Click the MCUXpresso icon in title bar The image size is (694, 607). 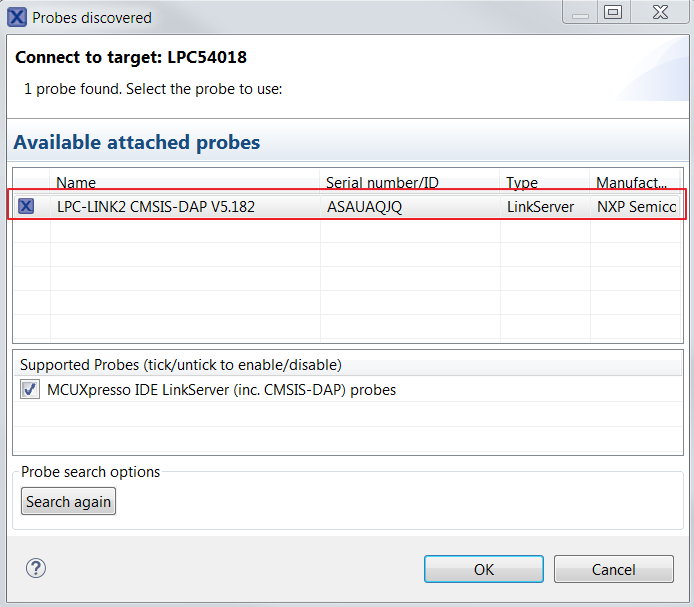pos(17,17)
